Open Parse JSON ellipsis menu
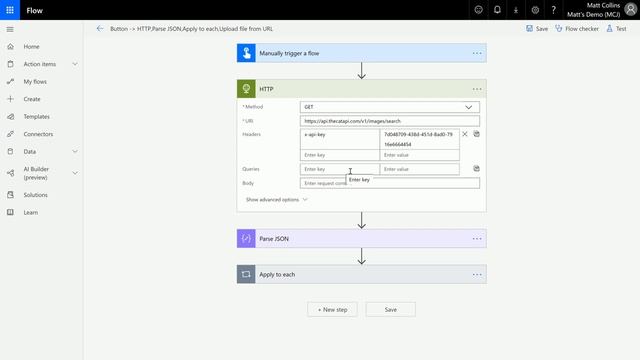The width and height of the screenshot is (640, 360). [477, 239]
